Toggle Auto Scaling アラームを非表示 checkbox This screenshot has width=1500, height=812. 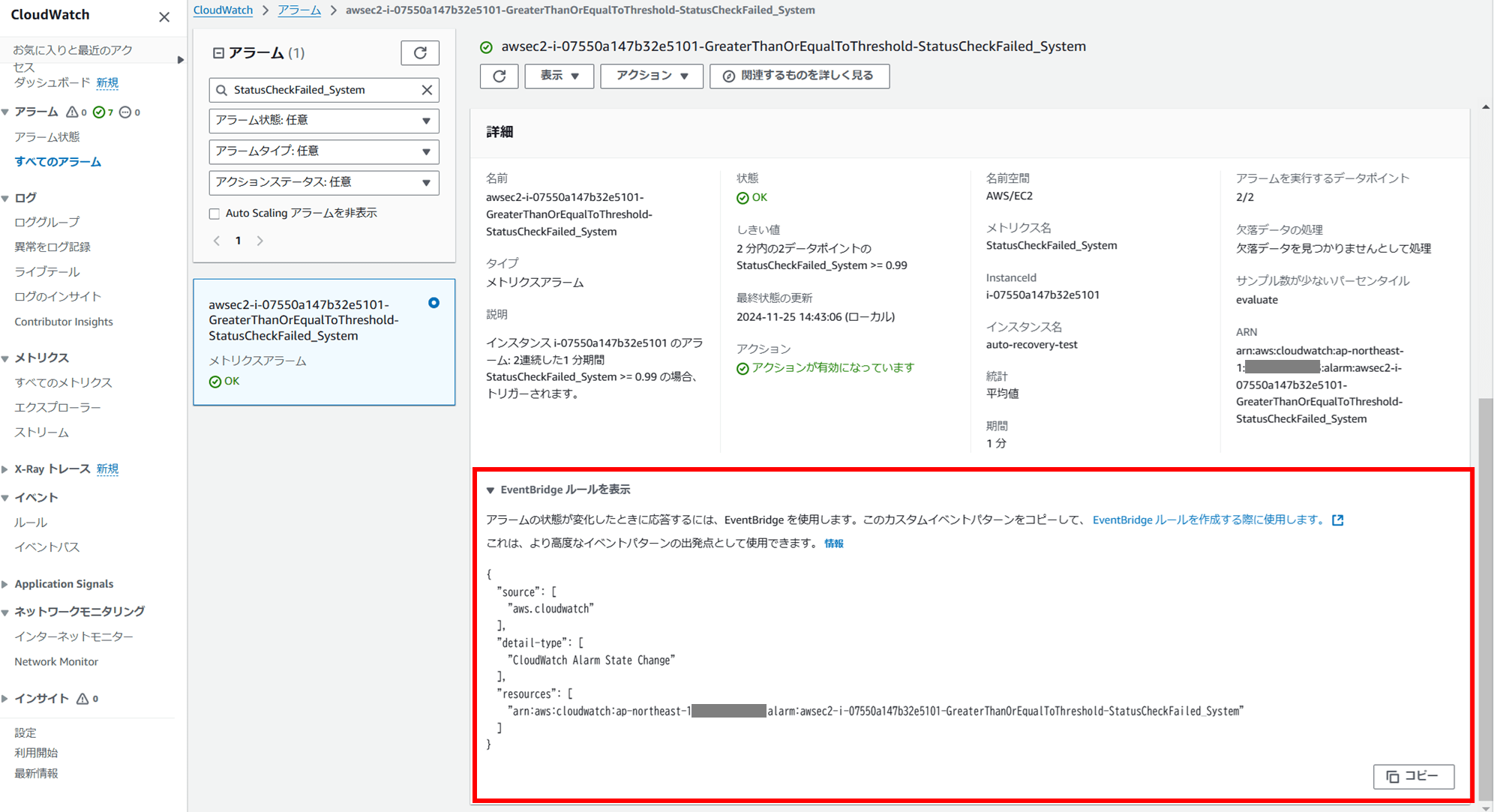click(214, 214)
